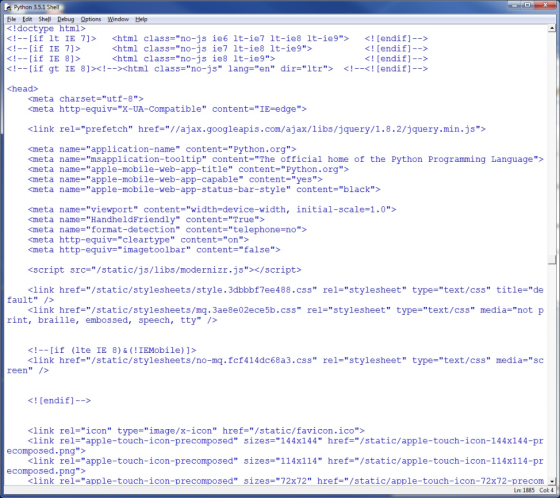Click the mq.3ae8e02ece5b.css link line

275,315
